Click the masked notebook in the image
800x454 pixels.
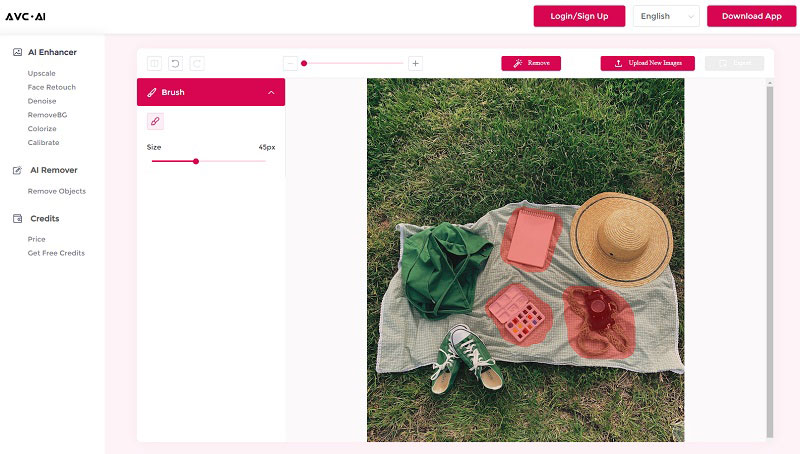click(x=532, y=238)
